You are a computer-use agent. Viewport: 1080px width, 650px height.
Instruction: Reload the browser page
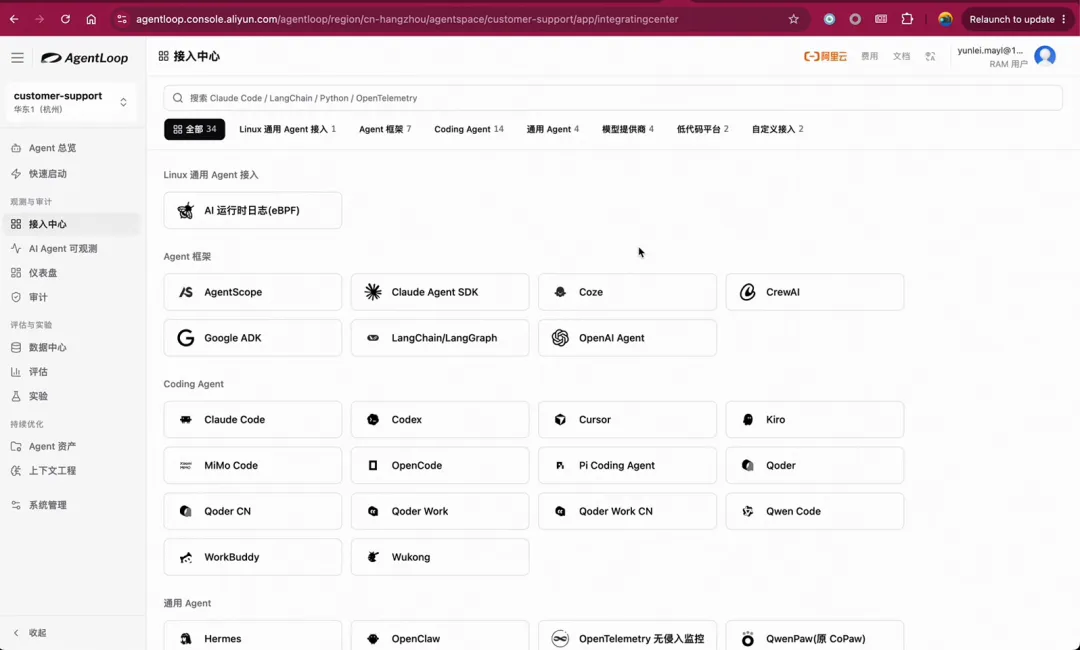[65, 19]
